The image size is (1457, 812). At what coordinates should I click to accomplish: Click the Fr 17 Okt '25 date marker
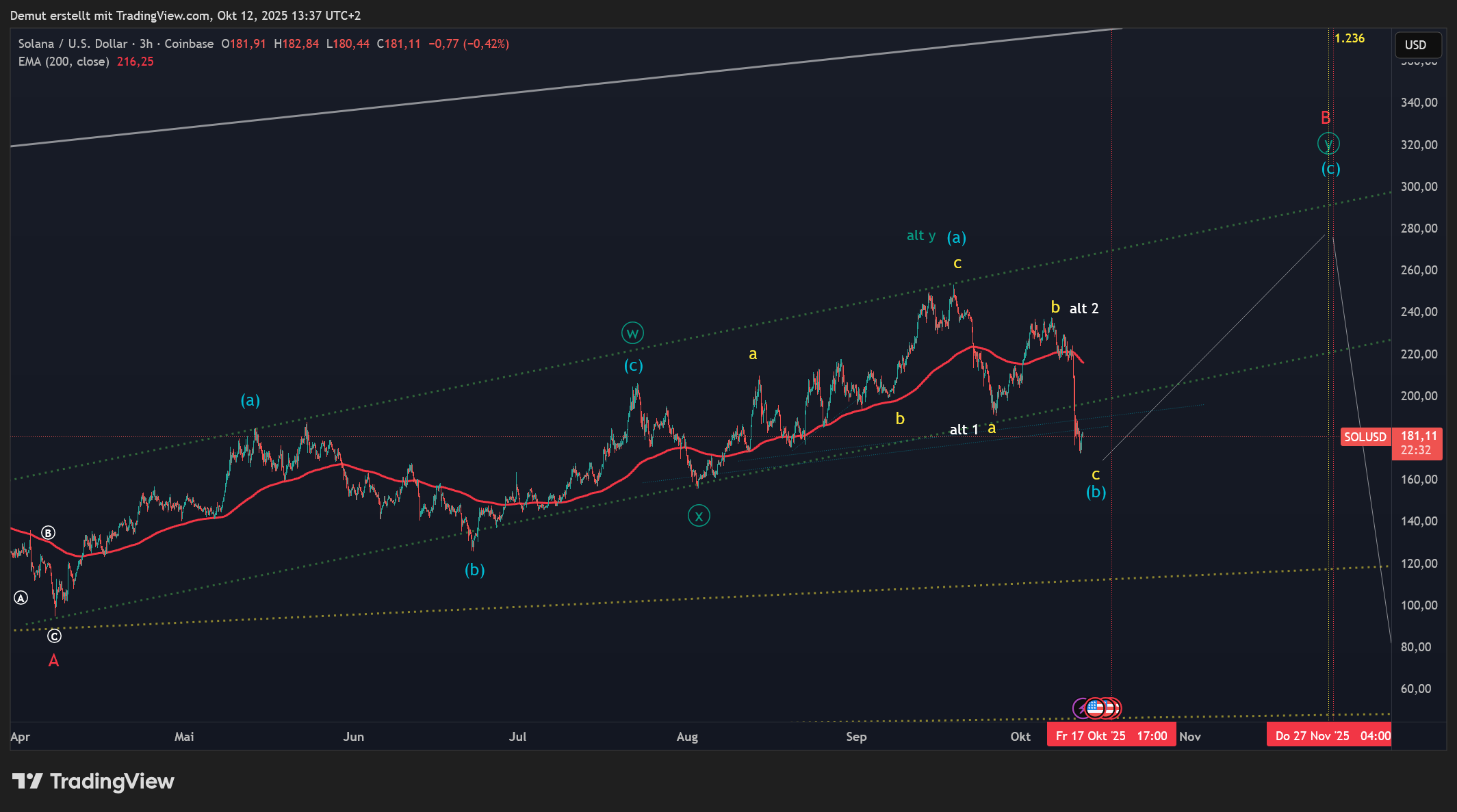(x=1111, y=736)
